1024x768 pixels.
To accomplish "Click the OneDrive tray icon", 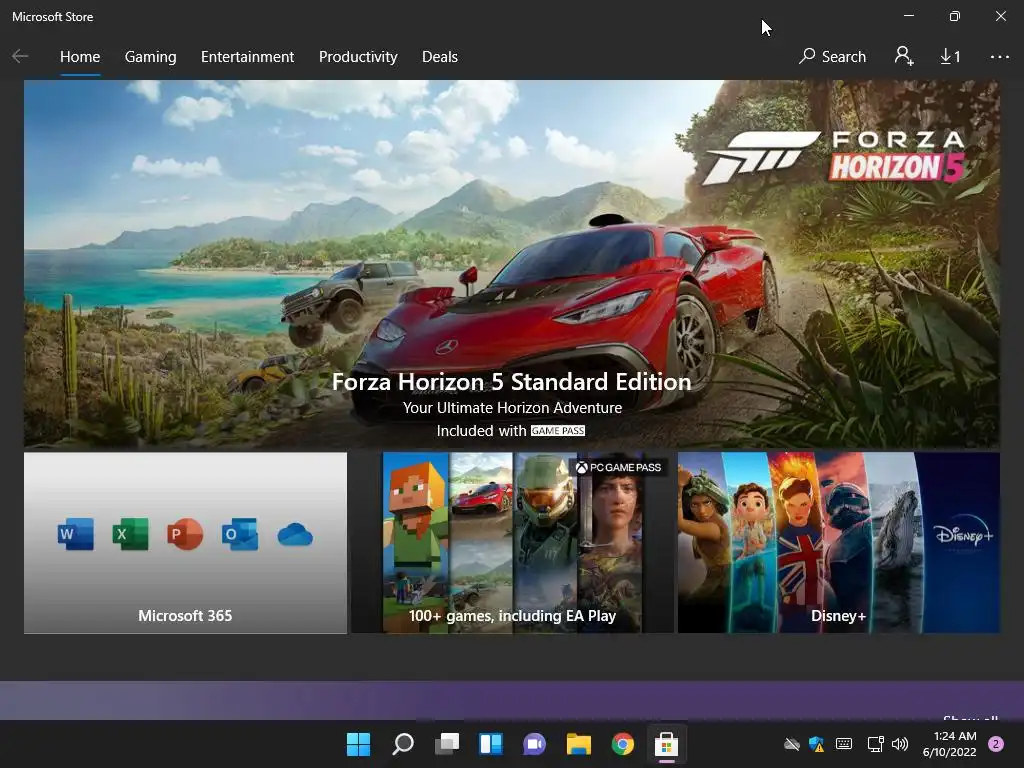I will click(792, 744).
